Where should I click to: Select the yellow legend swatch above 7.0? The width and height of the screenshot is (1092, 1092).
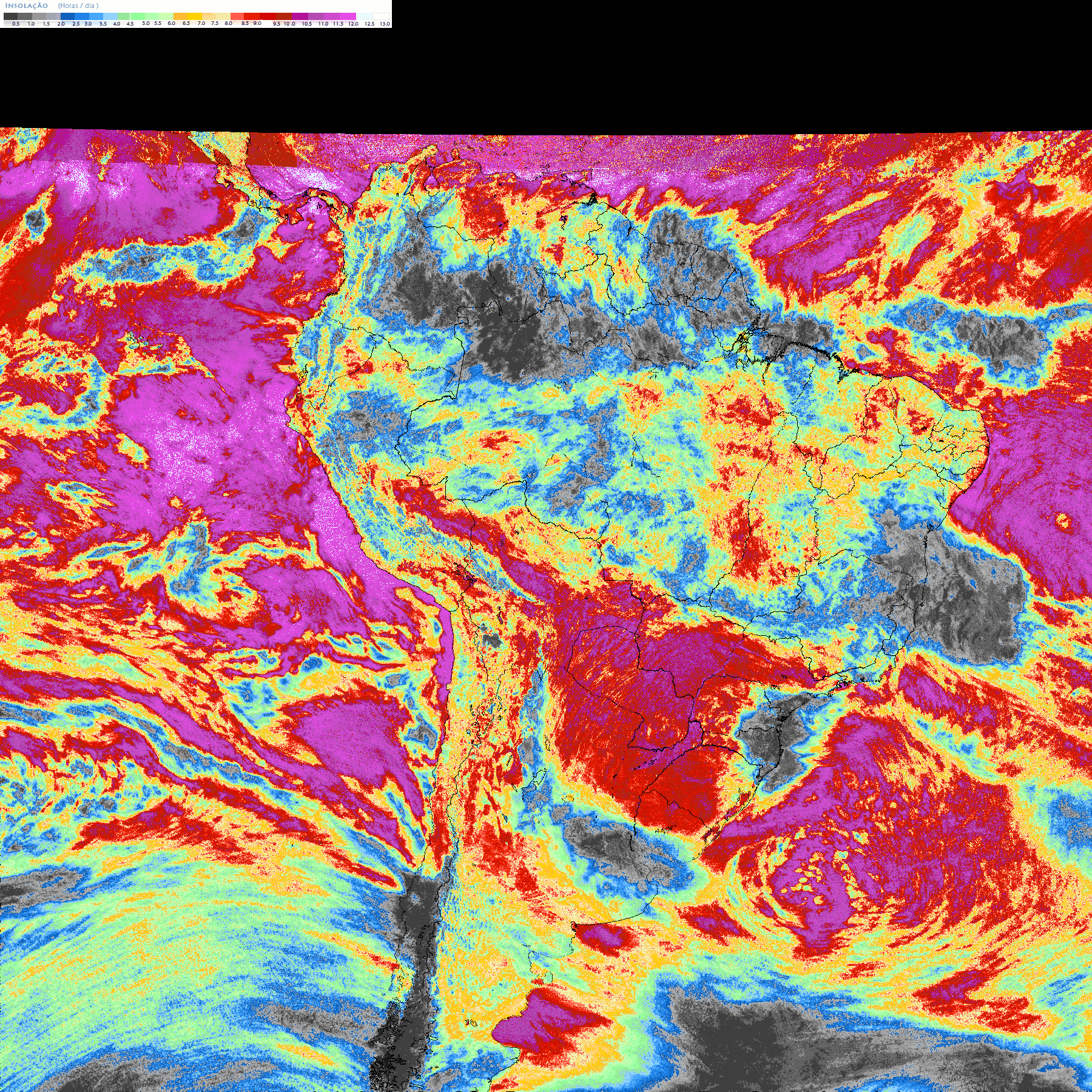tap(195, 16)
